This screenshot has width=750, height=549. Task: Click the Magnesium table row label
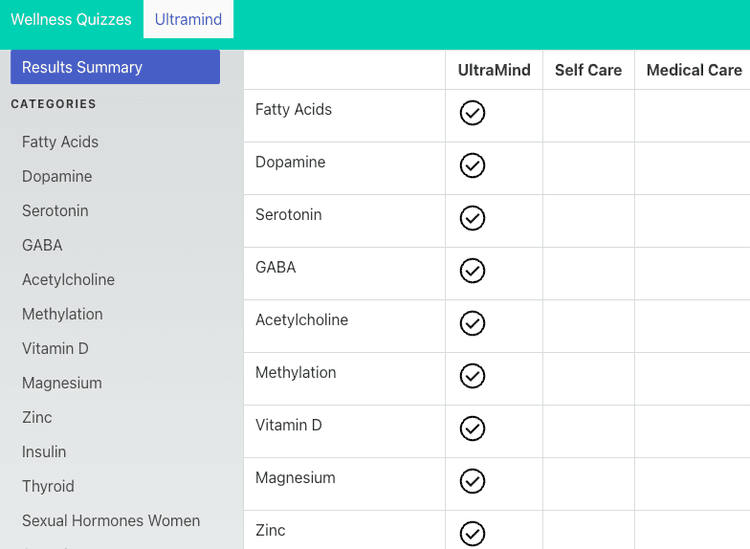point(295,478)
